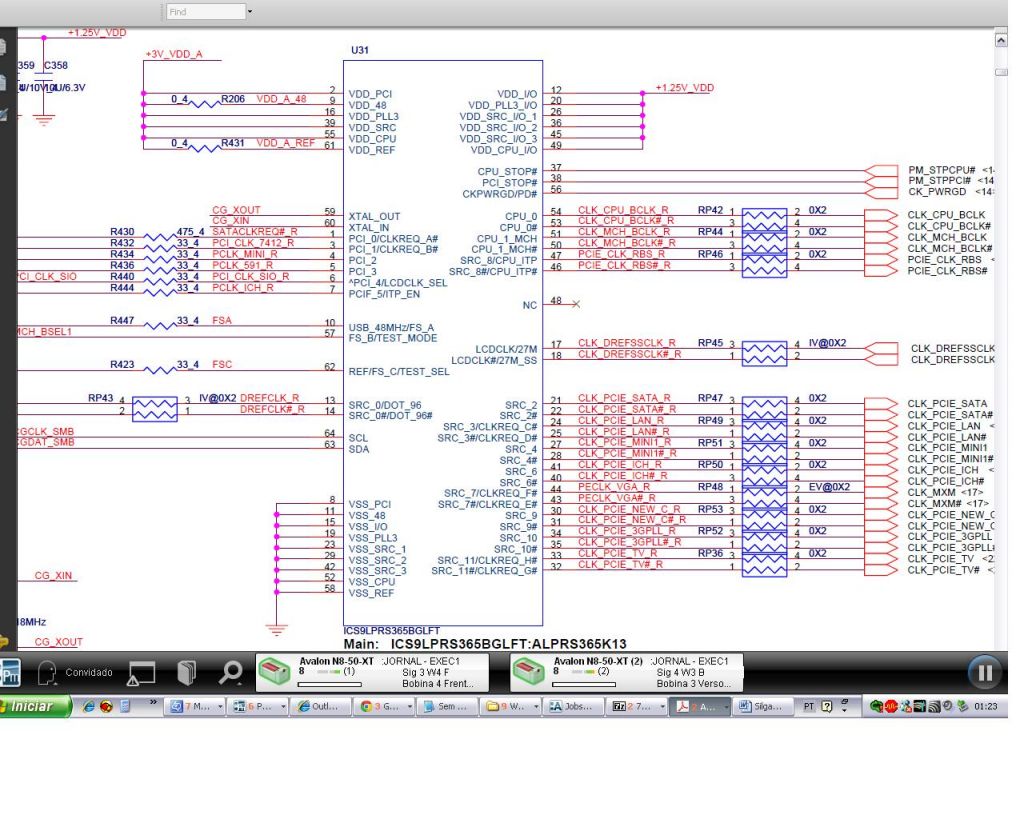Select the Avalon N8-50-XT (2) press card
The image size is (1024, 819).
tap(626, 673)
